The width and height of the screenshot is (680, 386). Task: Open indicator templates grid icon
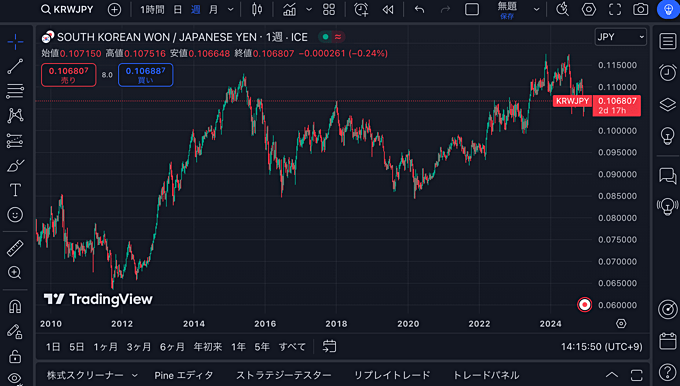tap(329, 9)
